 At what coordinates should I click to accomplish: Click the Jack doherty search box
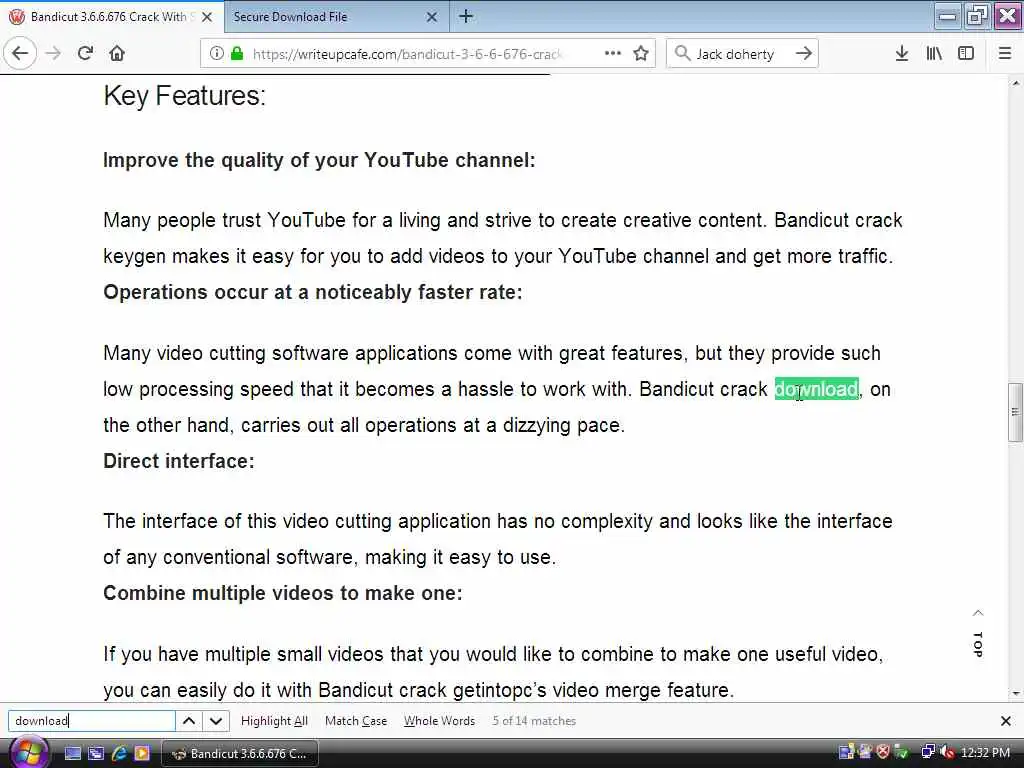735,54
